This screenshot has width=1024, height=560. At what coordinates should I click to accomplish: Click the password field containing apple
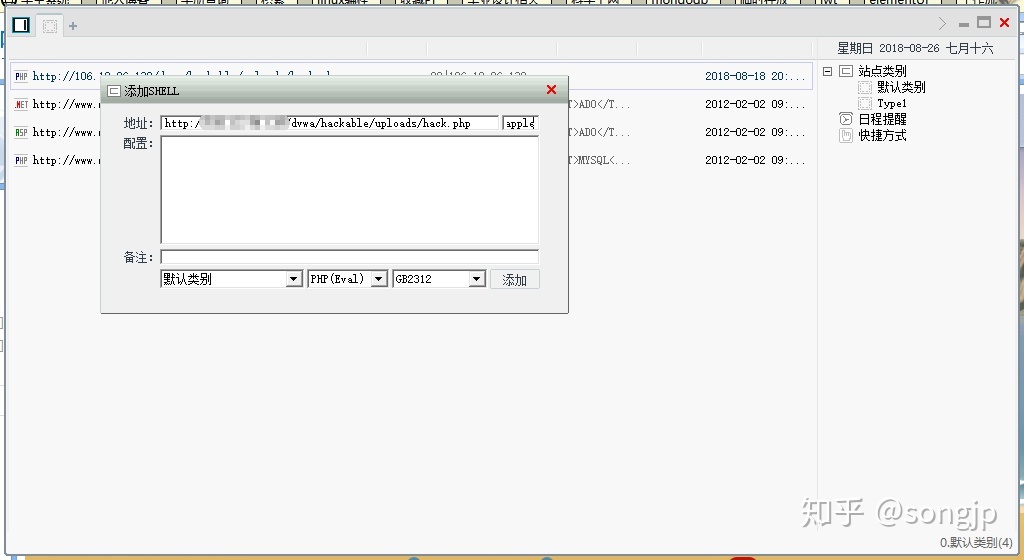point(520,124)
